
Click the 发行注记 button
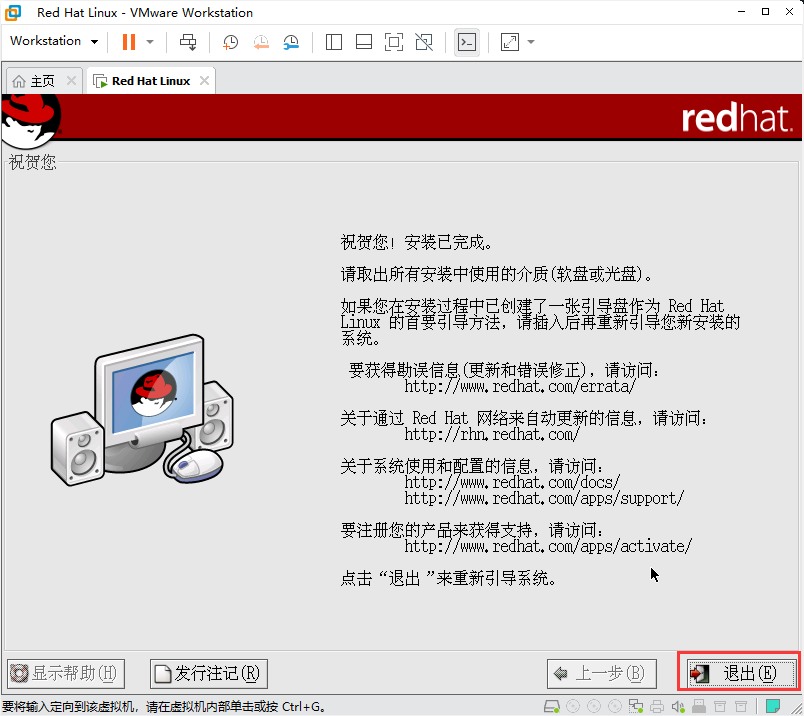tap(208, 673)
